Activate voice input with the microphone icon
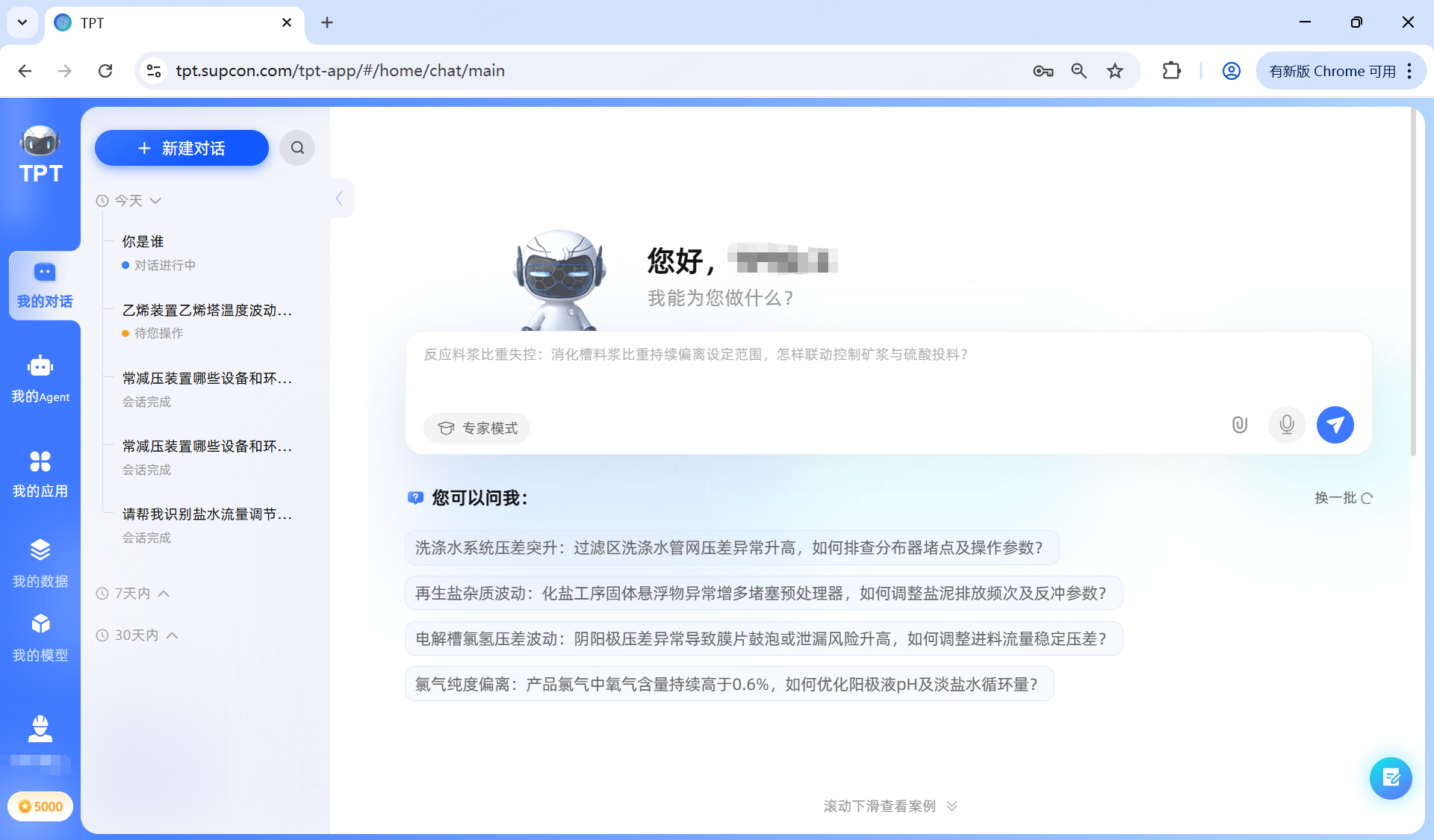1434x840 pixels. 1287,425
